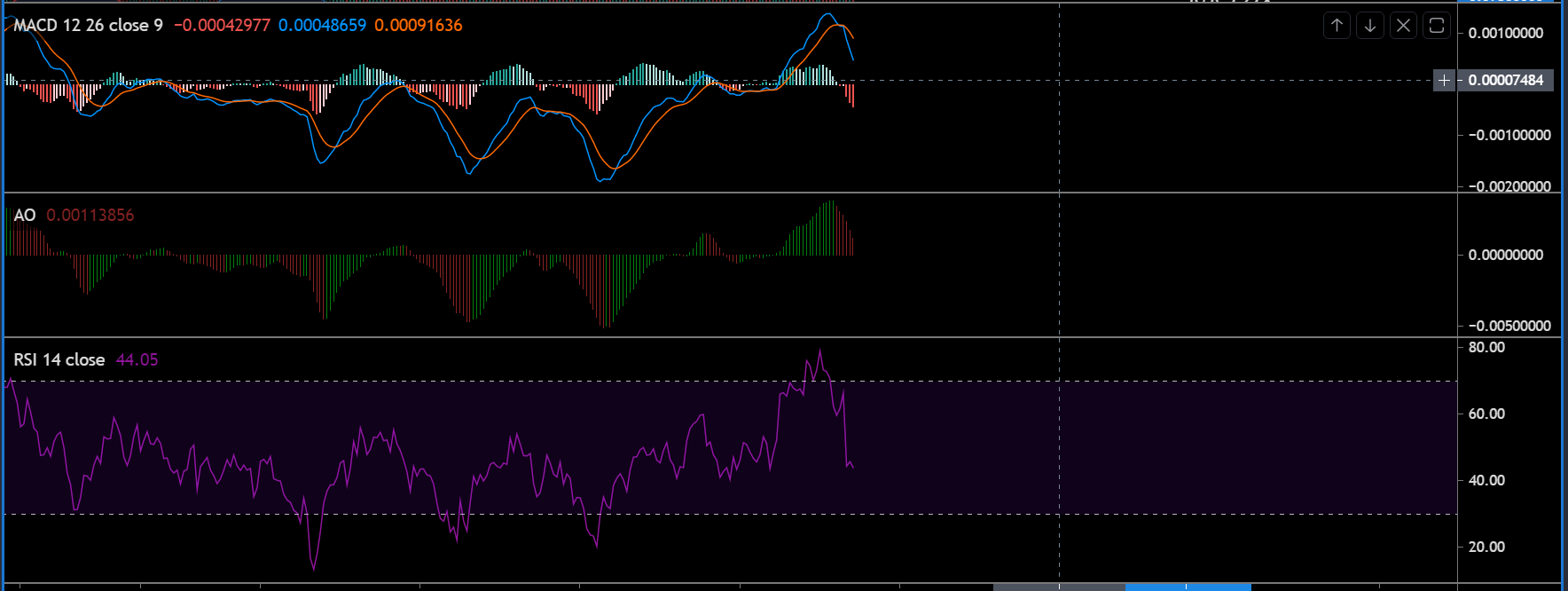
Task: Click RSI axis label 80.00
Action: (1486, 348)
